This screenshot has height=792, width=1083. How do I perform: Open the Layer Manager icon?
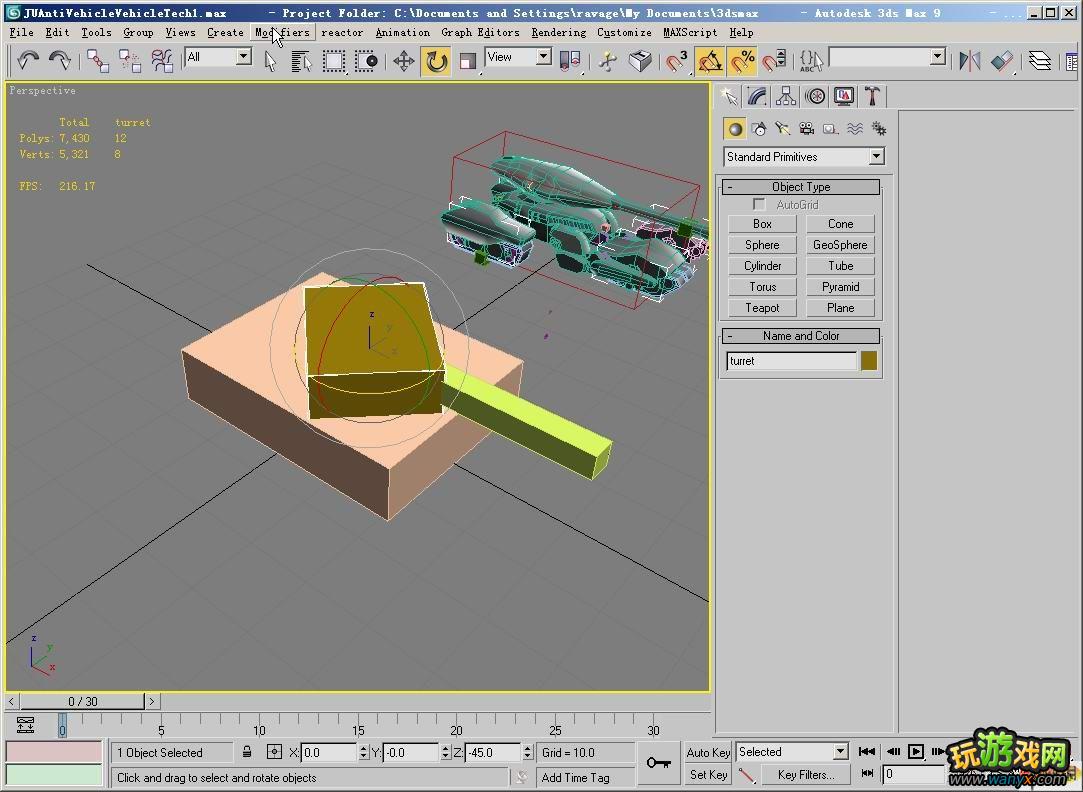pos(1040,62)
